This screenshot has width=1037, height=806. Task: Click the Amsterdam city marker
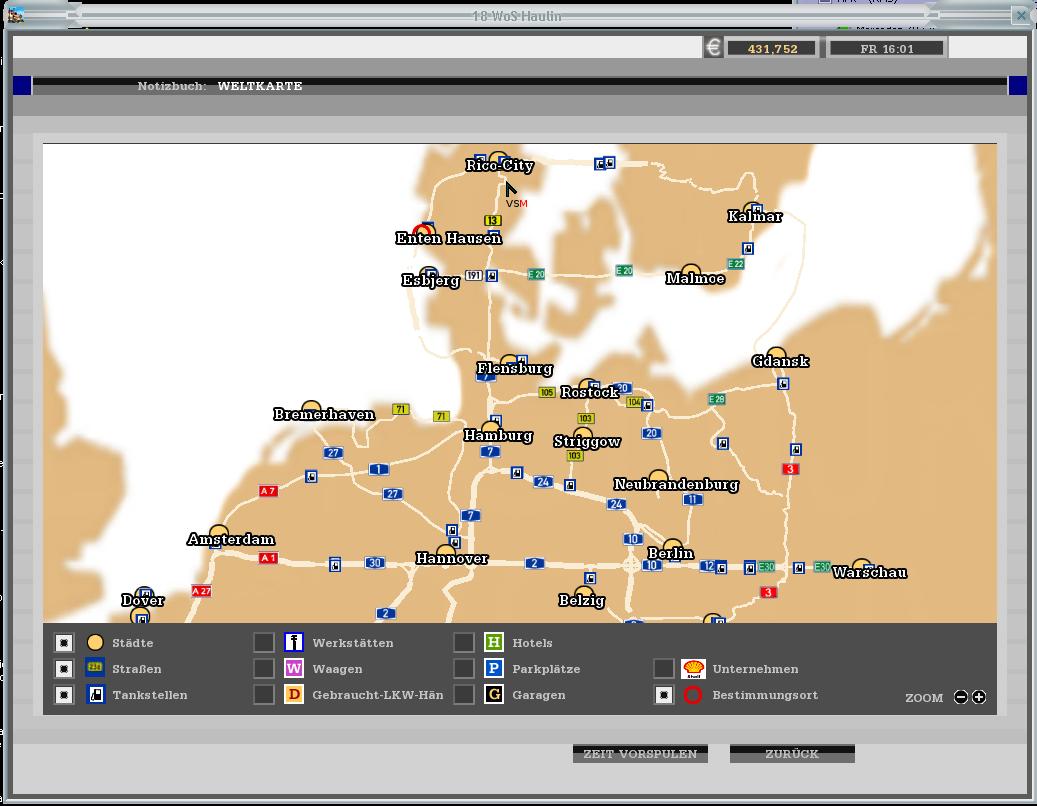tap(219, 532)
